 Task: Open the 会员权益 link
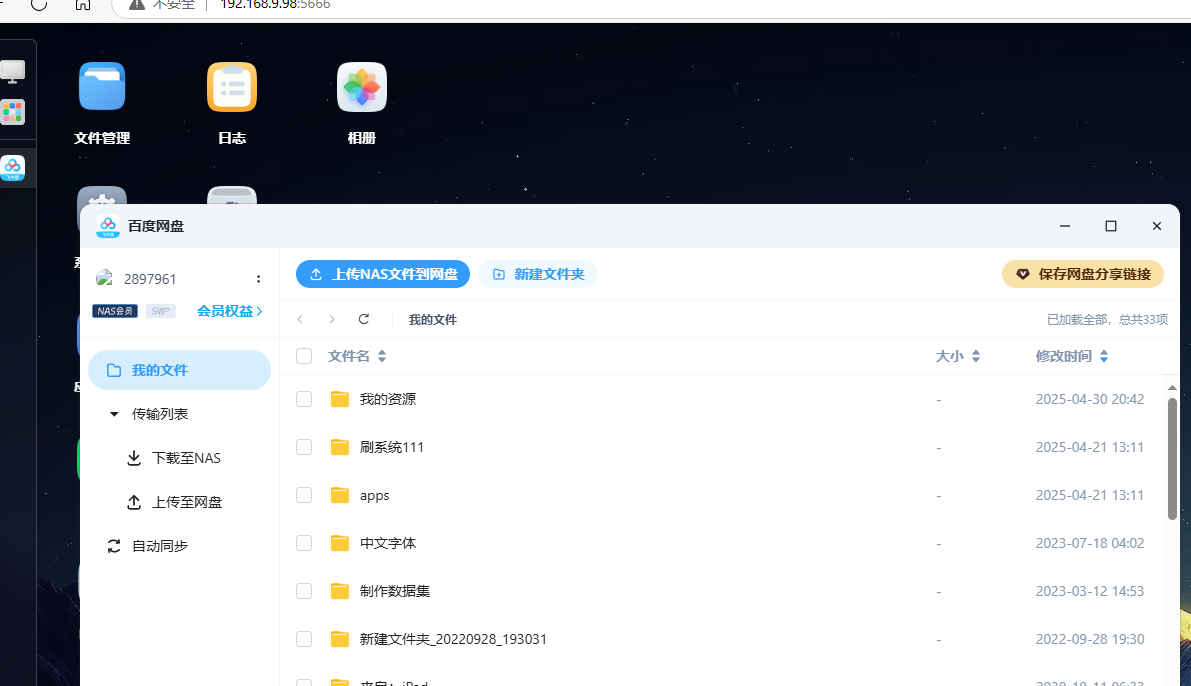(229, 311)
